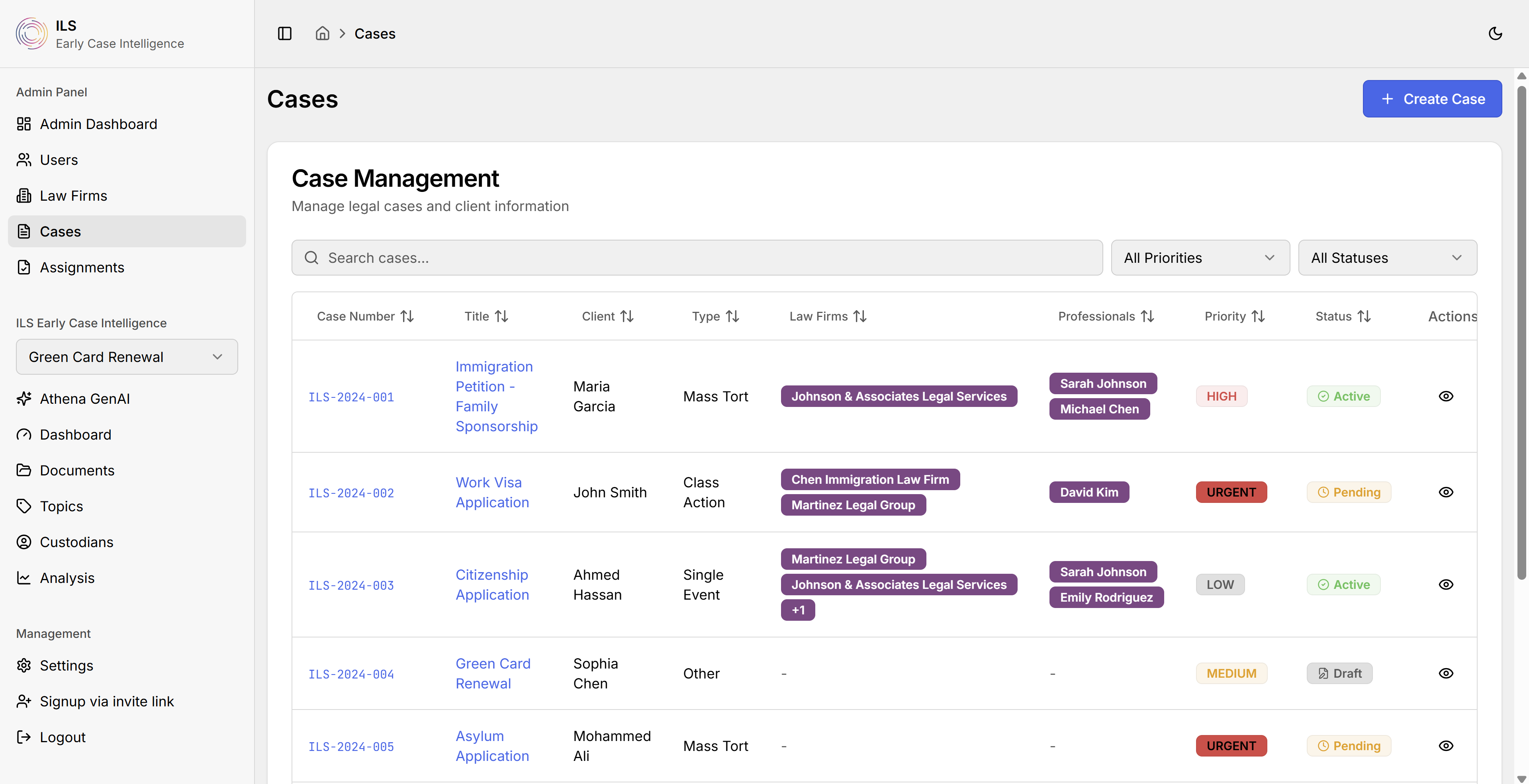
Task: Open Settings gear item
Action: [x=127, y=666]
